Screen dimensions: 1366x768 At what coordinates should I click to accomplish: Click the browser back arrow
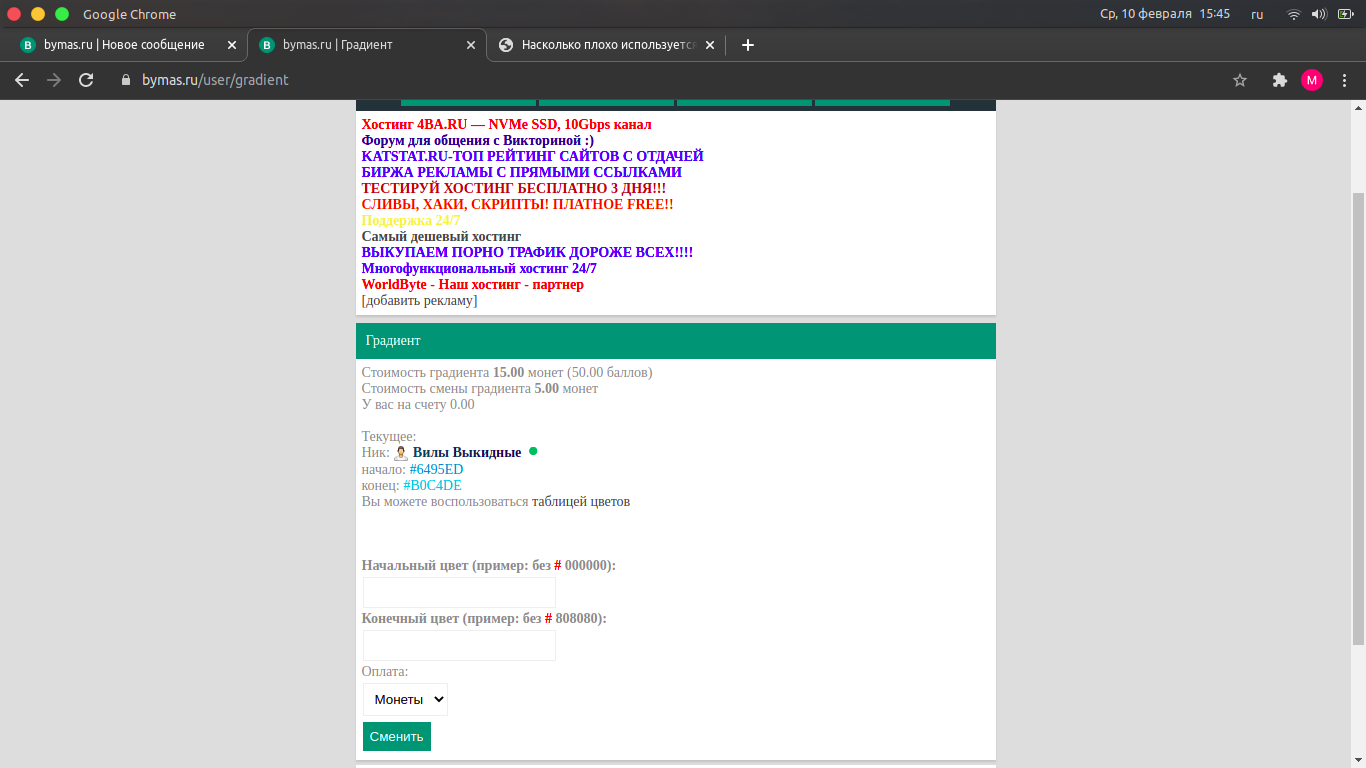point(22,80)
